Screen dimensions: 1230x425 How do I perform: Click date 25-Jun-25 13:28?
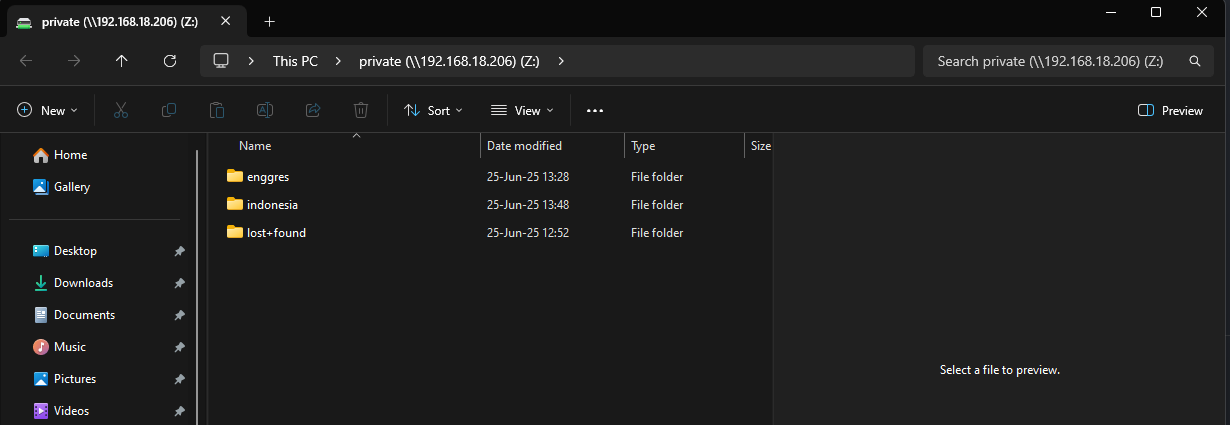point(528,177)
